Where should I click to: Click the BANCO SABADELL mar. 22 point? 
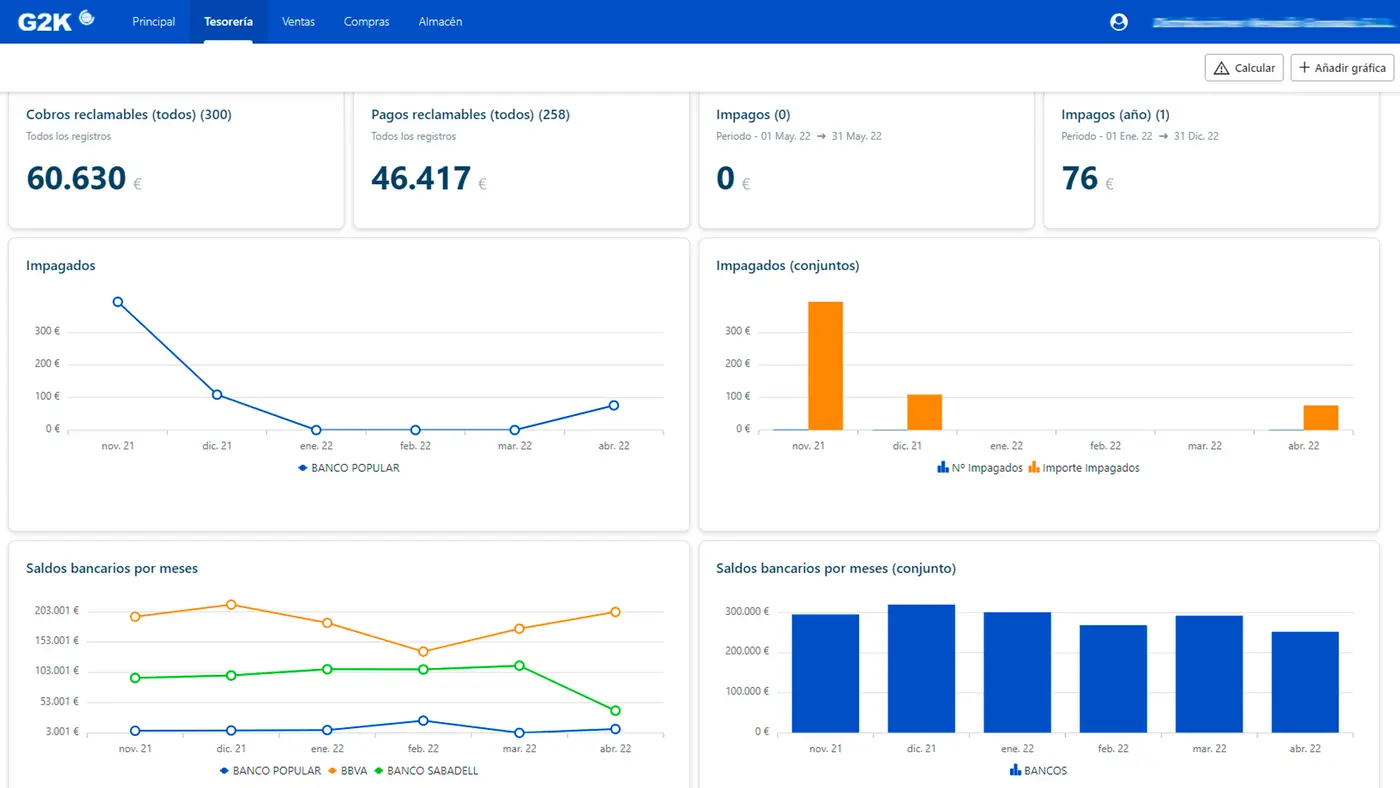point(519,666)
